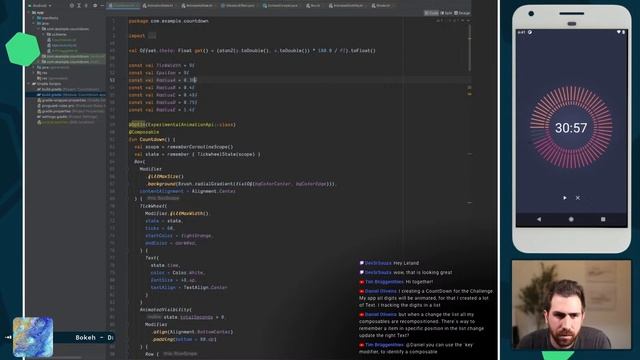Select the ui.theme package row
Viewport: 640px width, 360px height.
click(x=57, y=34)
